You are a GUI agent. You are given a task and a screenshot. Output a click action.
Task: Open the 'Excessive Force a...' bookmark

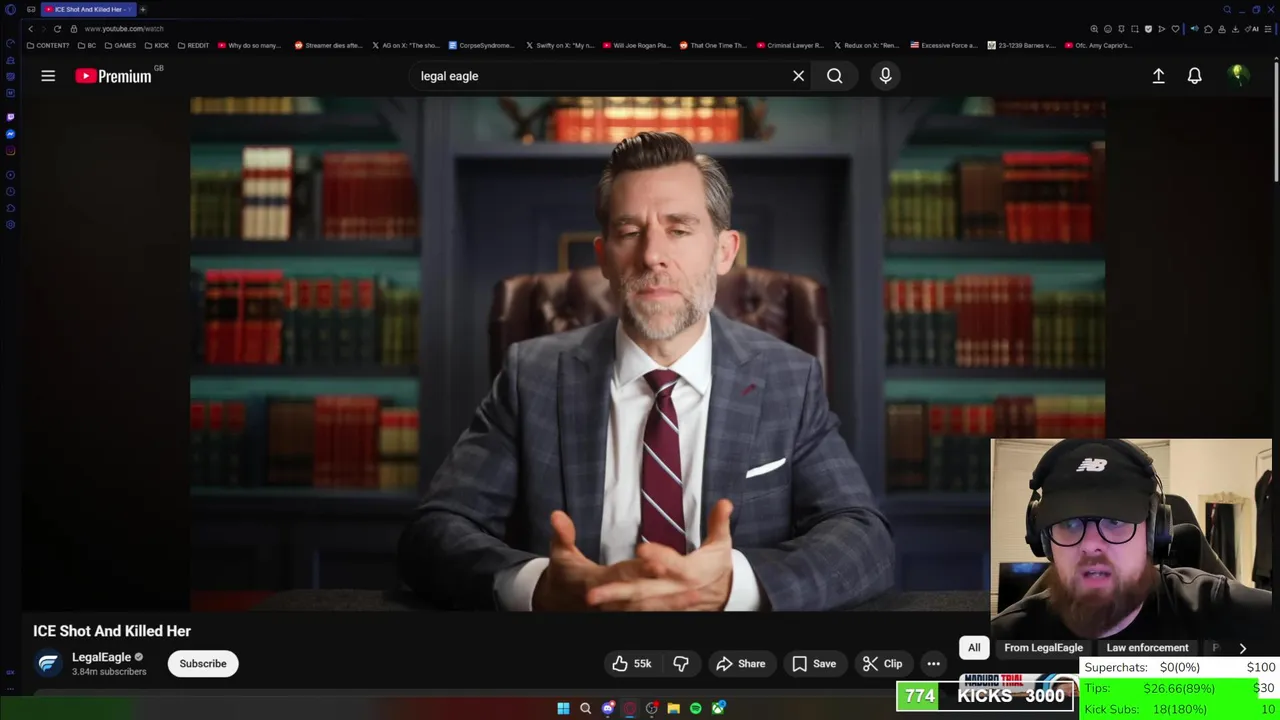[944, 45]
